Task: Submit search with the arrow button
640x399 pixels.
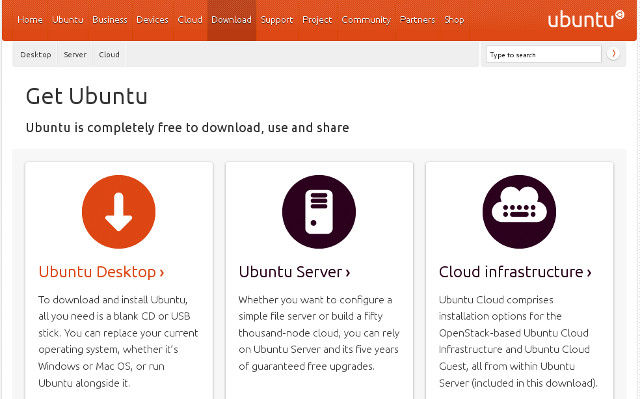Action: (x=613, y=53)
